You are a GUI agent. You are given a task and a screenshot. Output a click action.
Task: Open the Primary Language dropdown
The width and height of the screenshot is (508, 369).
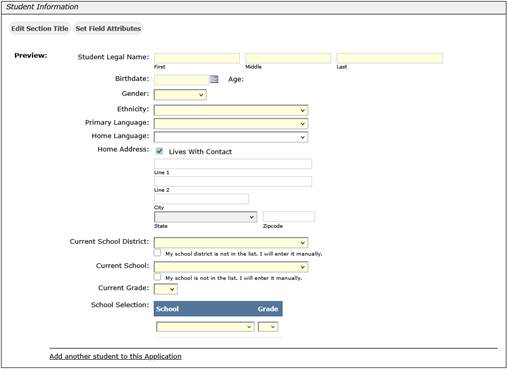point(231,124)
